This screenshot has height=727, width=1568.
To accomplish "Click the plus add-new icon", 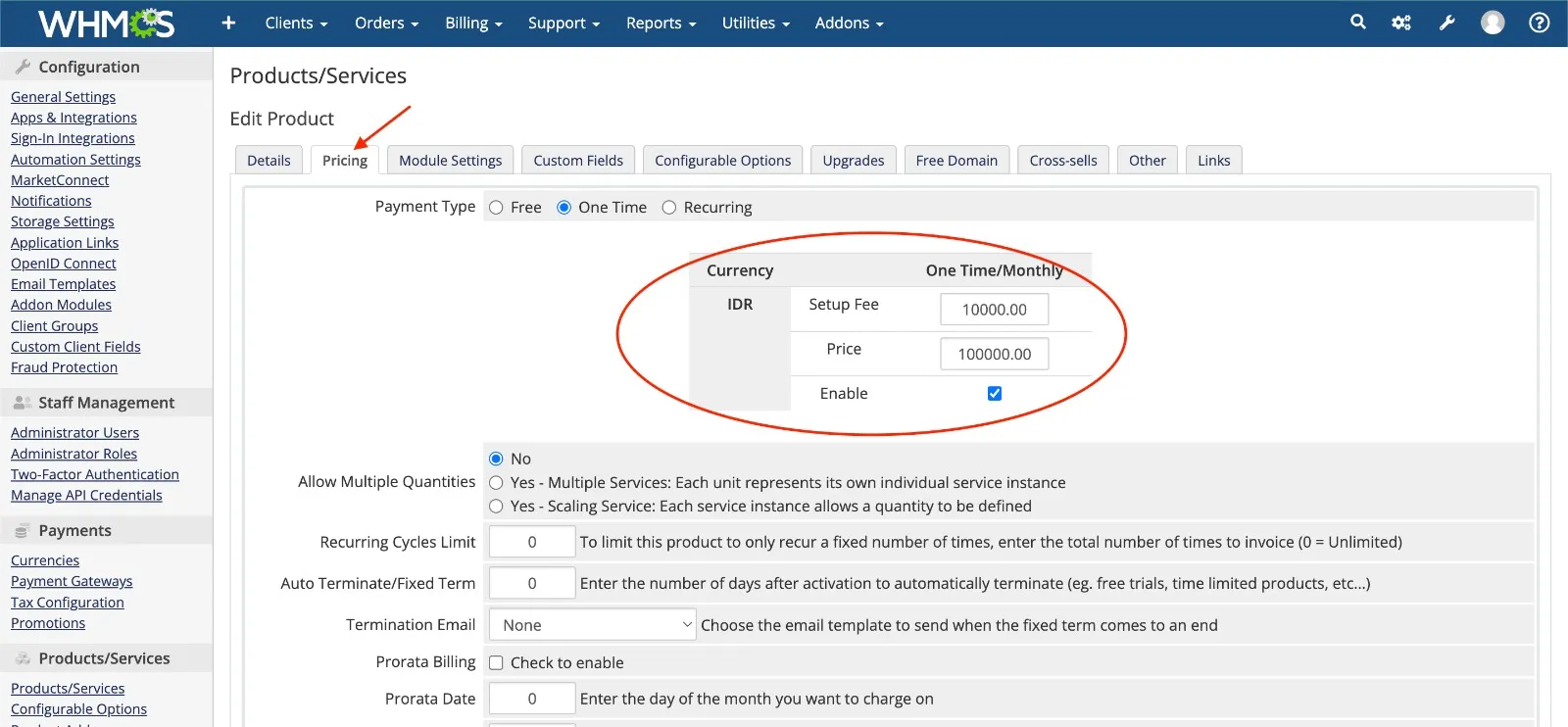I will pos(228,23).
